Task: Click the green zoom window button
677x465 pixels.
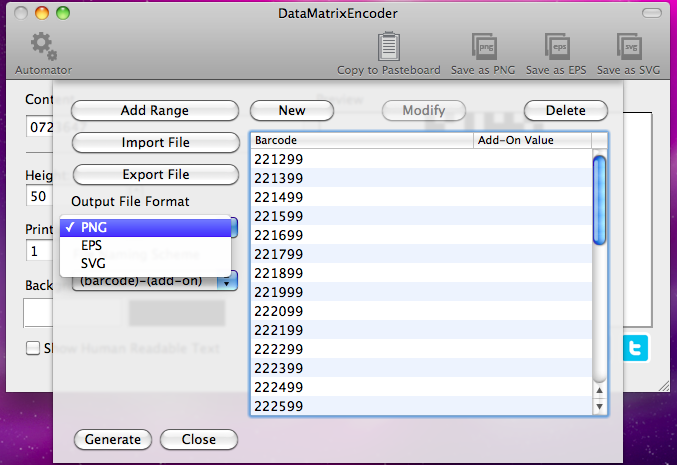Action: [63, 13]
